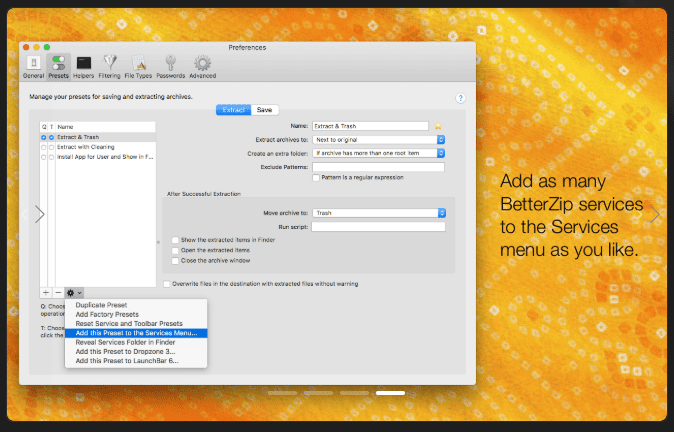The height and width of the screenshot is (432, 674).
Task: Close the Preferences window red button
Action: pyautogui.click(x=26, y=47)
